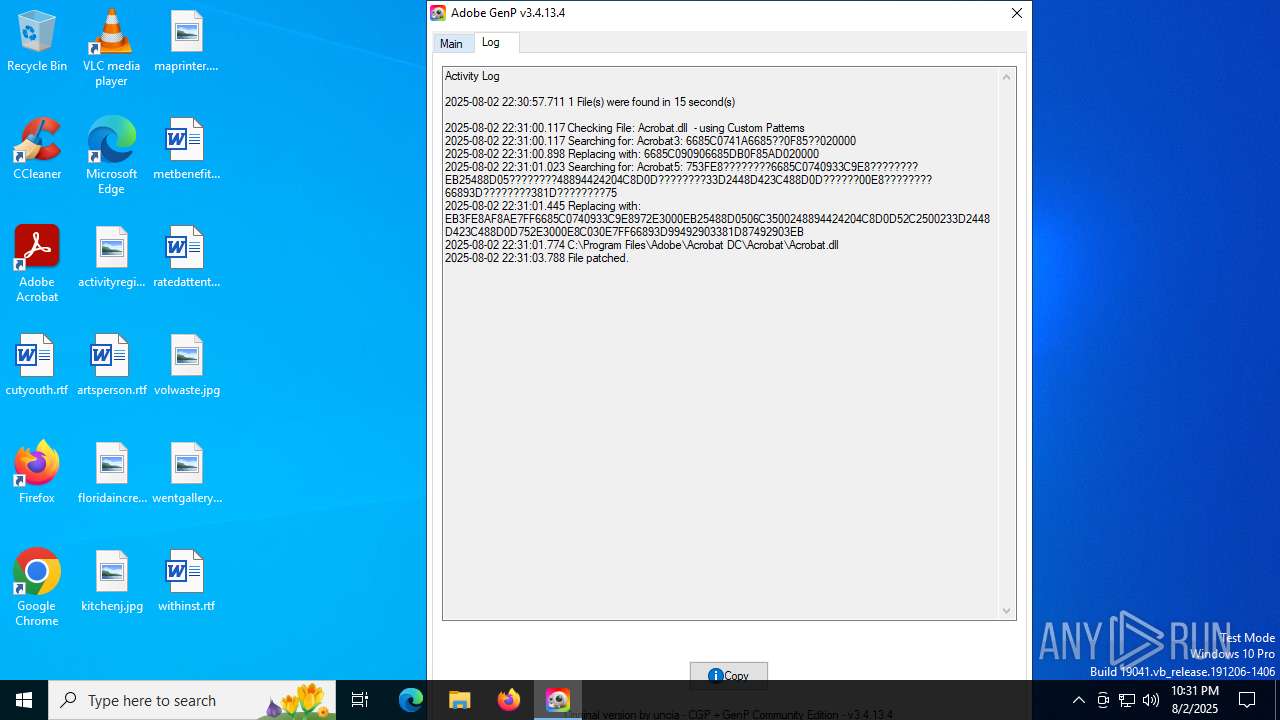Open Microsoft Edge desktop shortcut
The image size is (1280, 720).
[x=111, y=156]
